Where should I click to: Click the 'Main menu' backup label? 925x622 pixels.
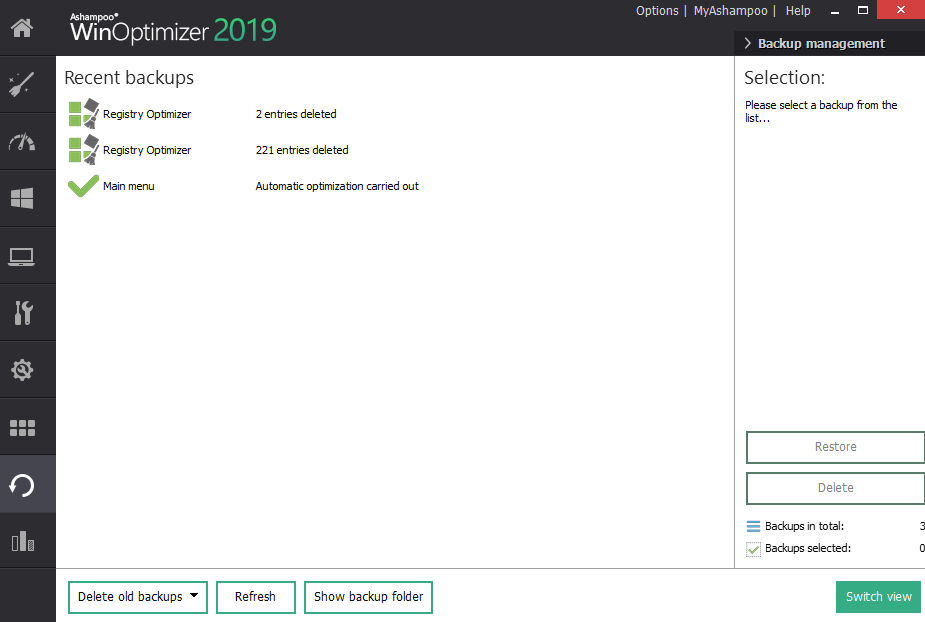129,186
